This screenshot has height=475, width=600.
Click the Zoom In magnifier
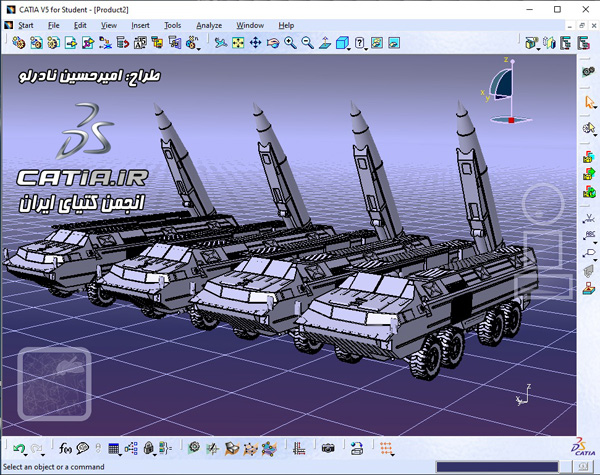coord(290,42)
